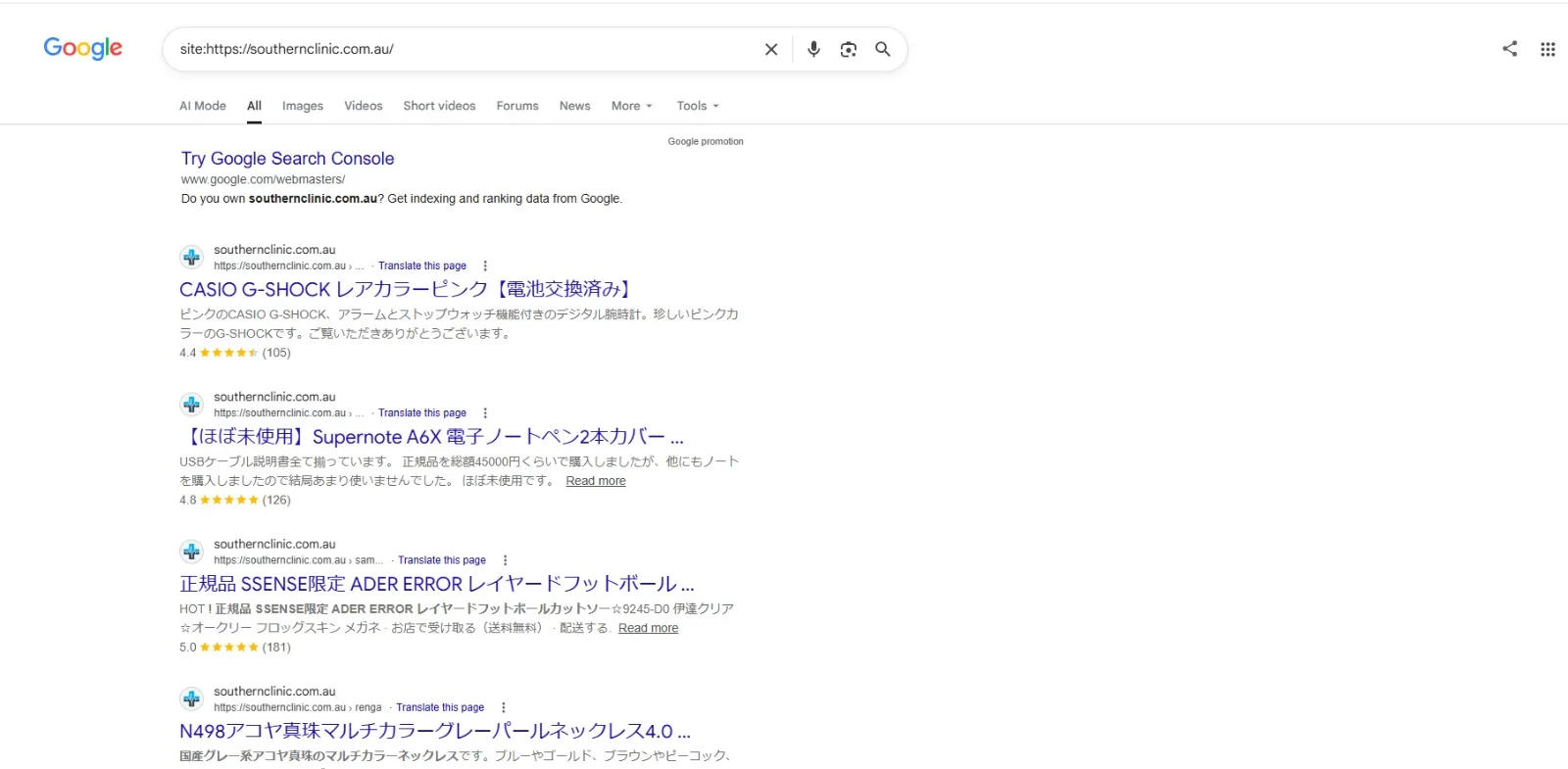This screenshot has width=1568, height=769.
Task: Click Translate this page for N498 necklace result
Action: tap(440, 707)
